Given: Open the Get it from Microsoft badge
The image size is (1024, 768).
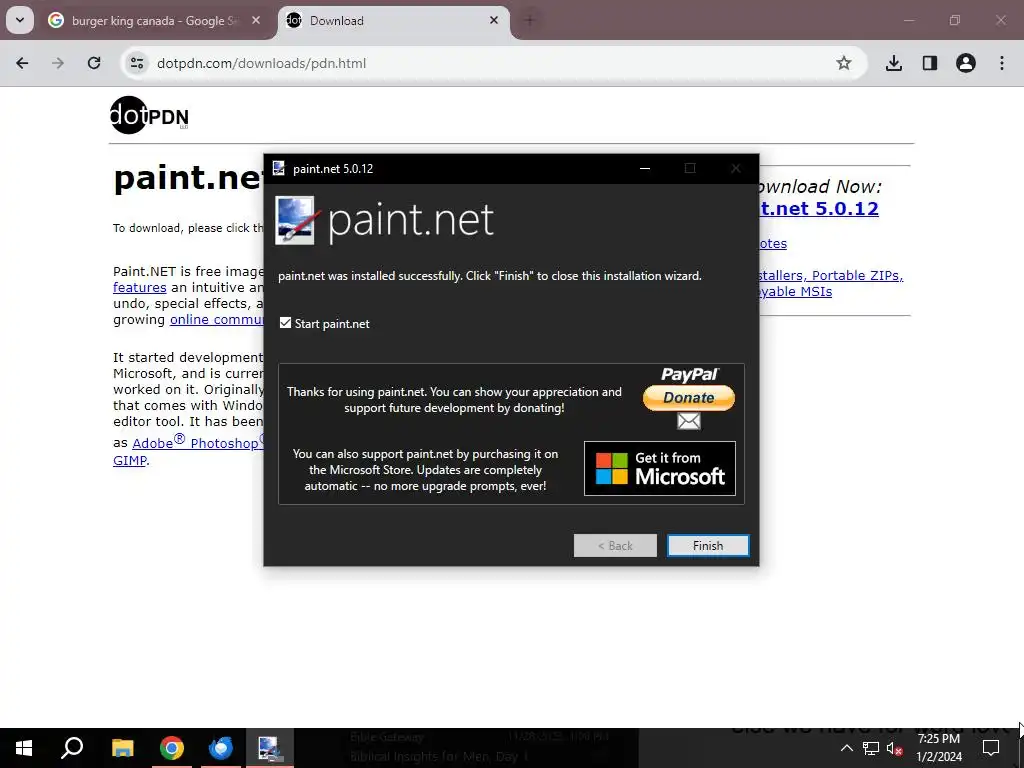Looking at the screenshot, I should [660, 468].
